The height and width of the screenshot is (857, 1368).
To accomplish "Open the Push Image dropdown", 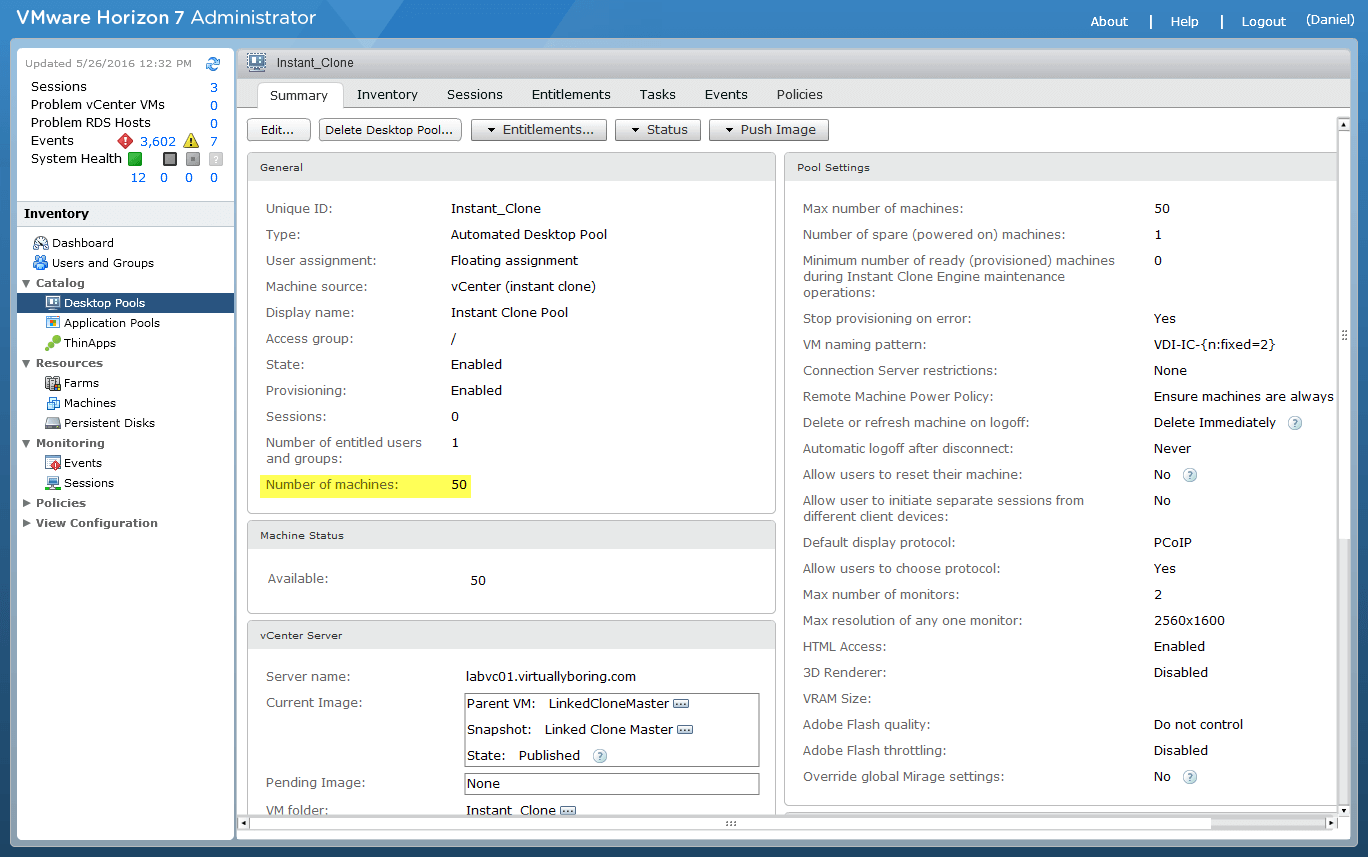I will point(769,130).
